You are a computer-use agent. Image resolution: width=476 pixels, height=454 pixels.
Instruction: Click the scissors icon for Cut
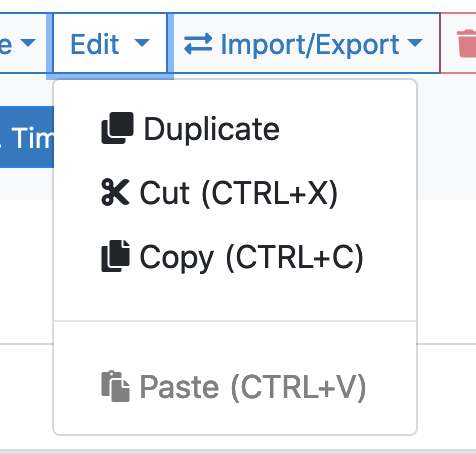(x=115, y=192)
